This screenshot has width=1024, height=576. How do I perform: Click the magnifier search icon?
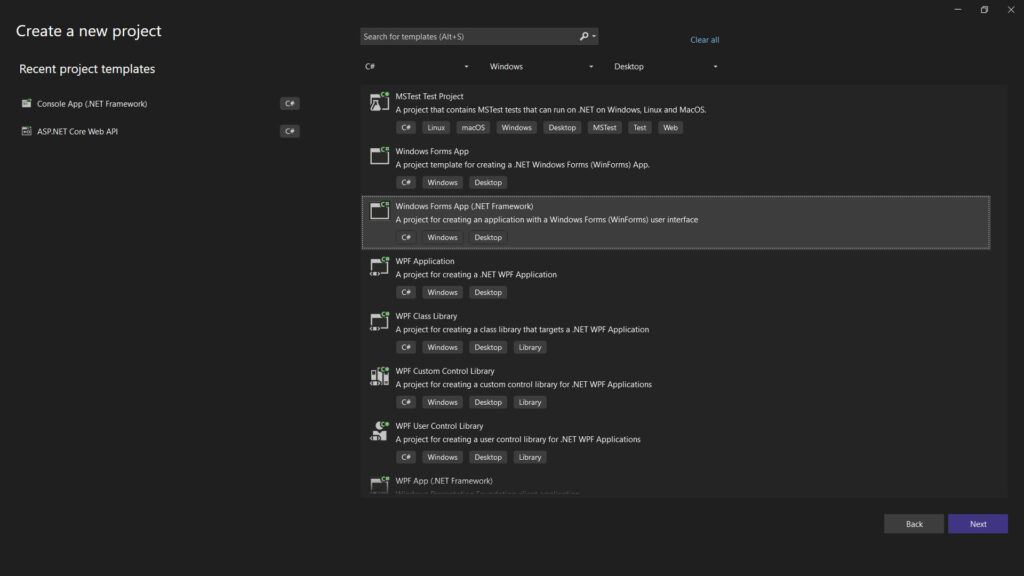[x=584, y=37]
